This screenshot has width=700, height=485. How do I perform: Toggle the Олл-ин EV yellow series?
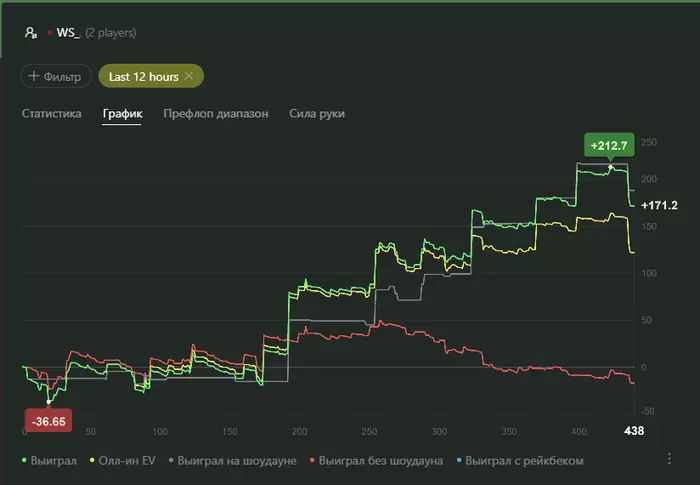click(122, 460)
